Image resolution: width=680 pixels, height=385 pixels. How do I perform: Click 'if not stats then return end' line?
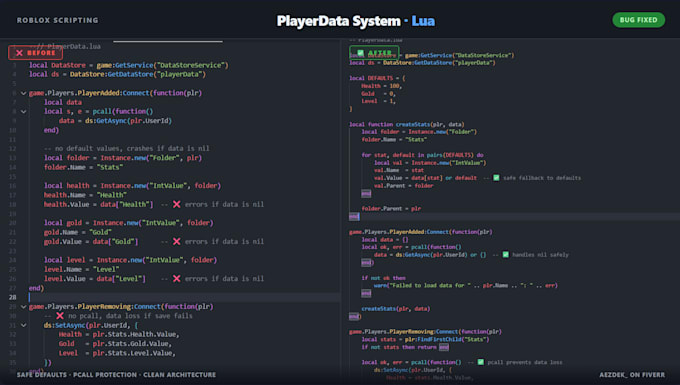pyautogui.click(x=405, y=347)
